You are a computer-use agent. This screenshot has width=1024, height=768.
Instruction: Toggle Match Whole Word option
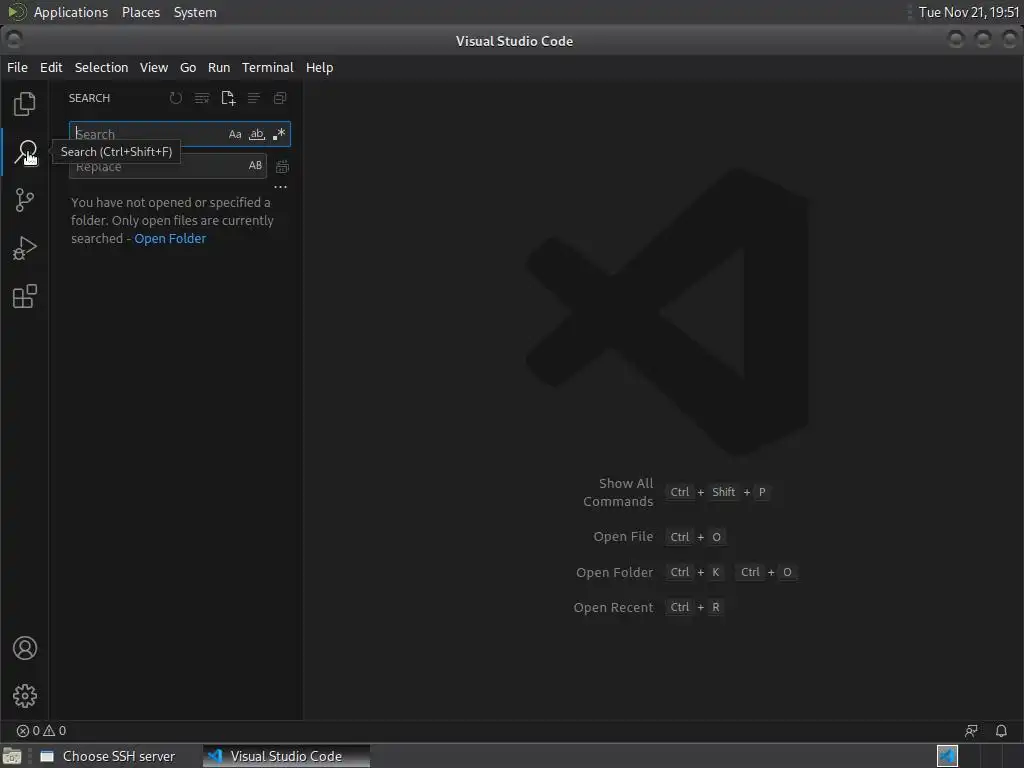(x=257, y=135)
